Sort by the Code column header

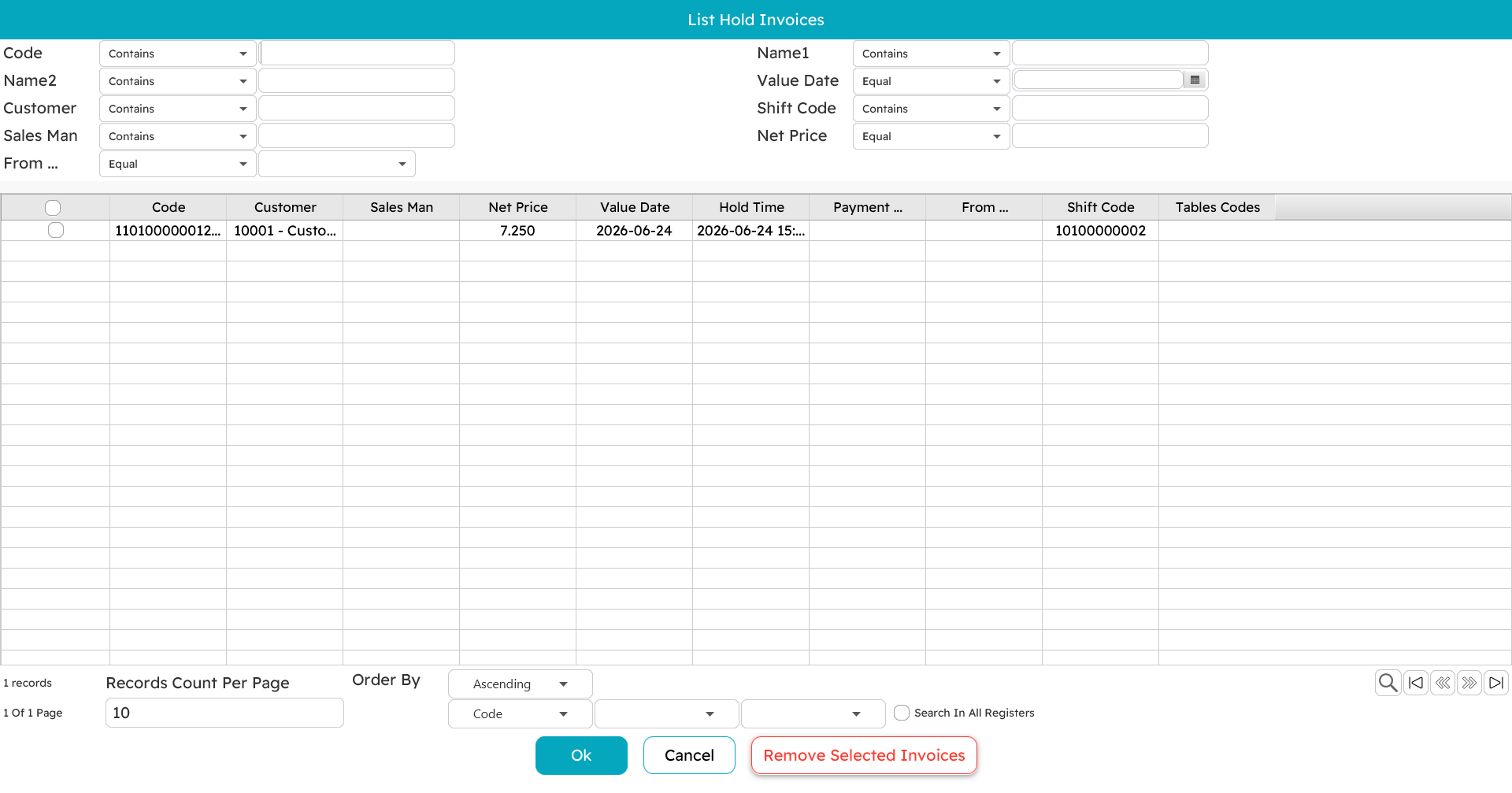point(169,207)
